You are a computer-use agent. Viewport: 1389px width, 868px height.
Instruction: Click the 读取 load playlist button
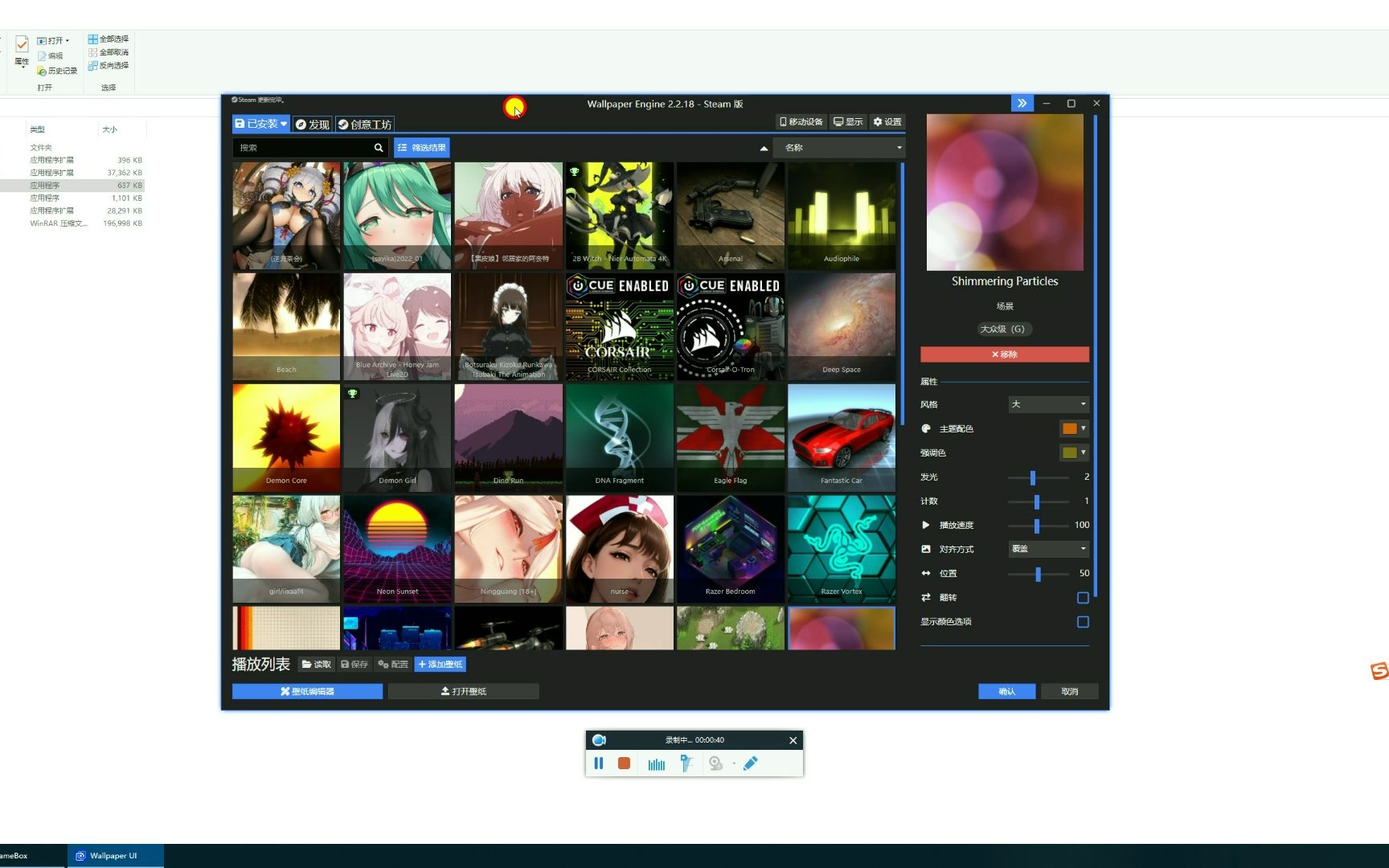click(x=317, y=665)
